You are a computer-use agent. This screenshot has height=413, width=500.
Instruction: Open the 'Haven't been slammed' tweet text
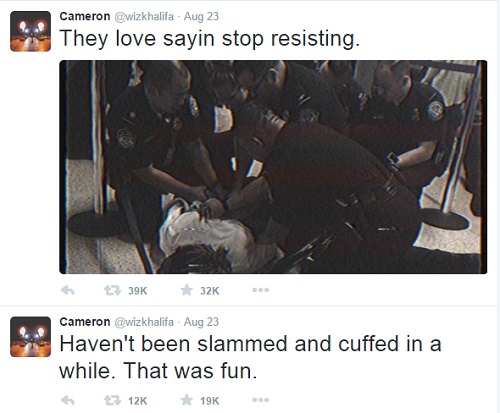(x=250, y=357)
